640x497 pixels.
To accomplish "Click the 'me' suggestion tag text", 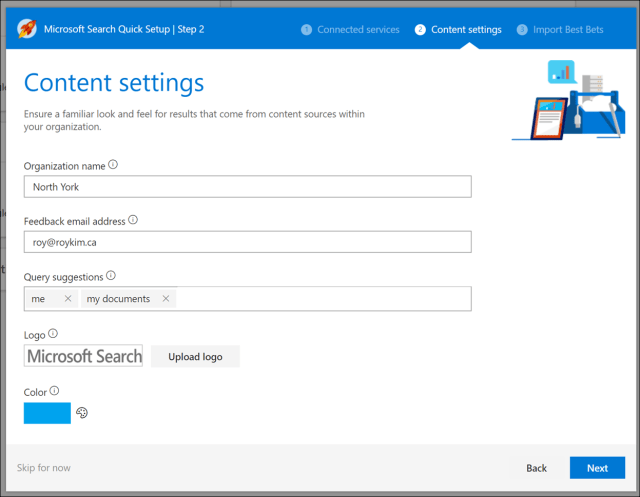I will click(x=38, y=299).
